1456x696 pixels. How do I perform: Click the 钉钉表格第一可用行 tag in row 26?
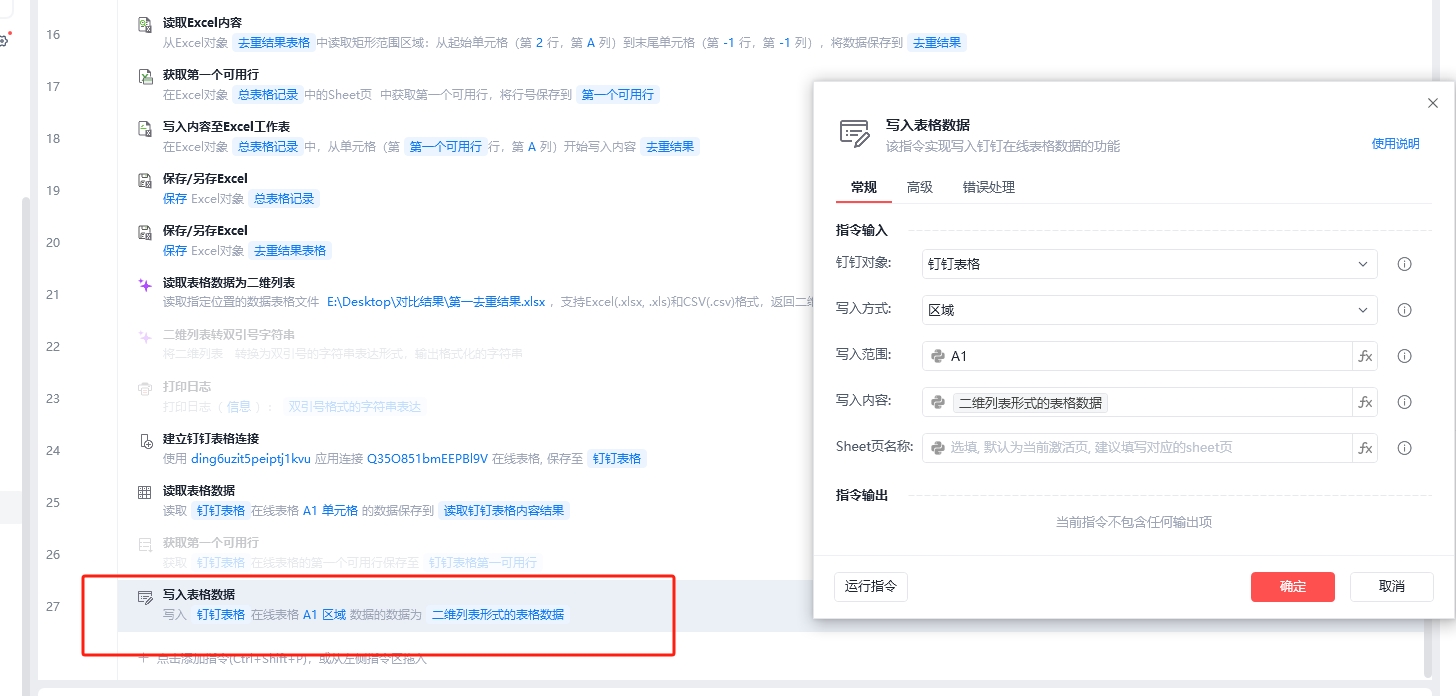[483, 562]
